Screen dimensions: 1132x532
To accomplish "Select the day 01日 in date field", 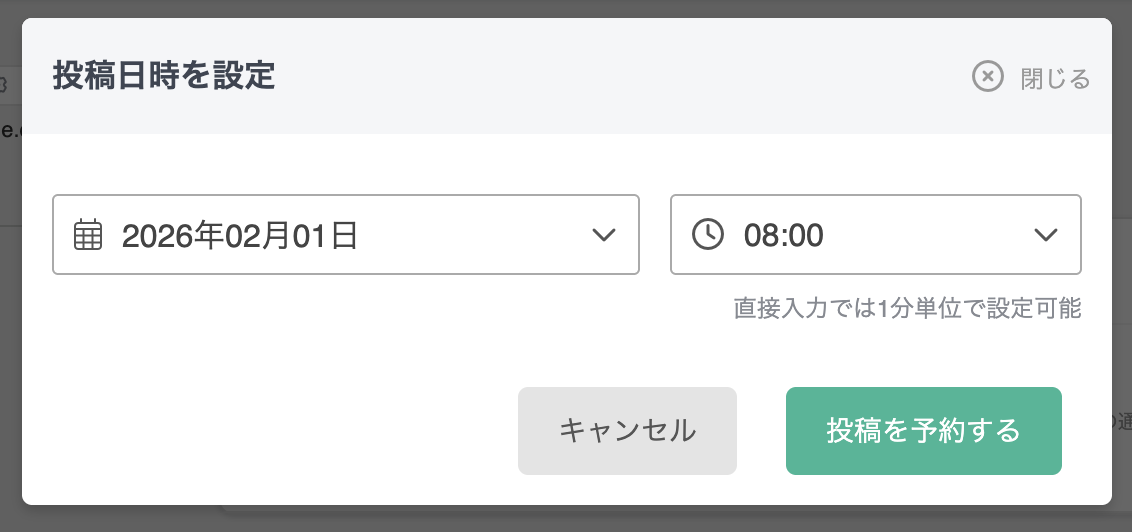I will click(x=325, y=236).
